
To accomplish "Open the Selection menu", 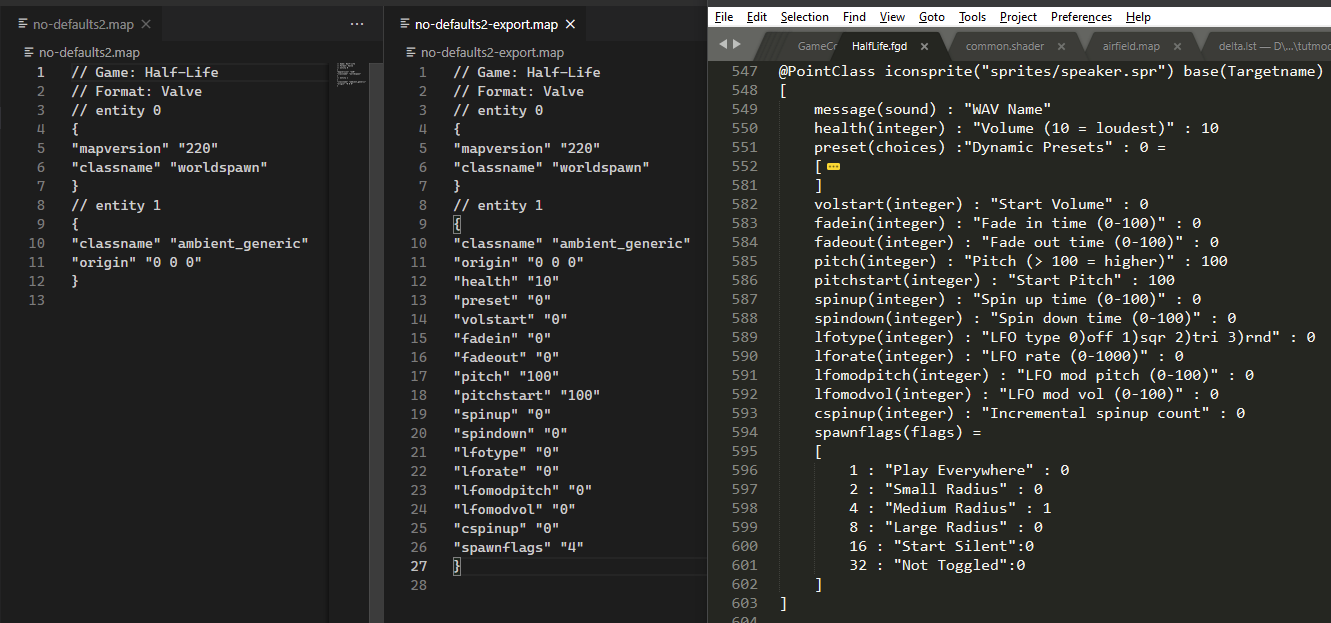I will pyautogui.click(x=804, y=17).
